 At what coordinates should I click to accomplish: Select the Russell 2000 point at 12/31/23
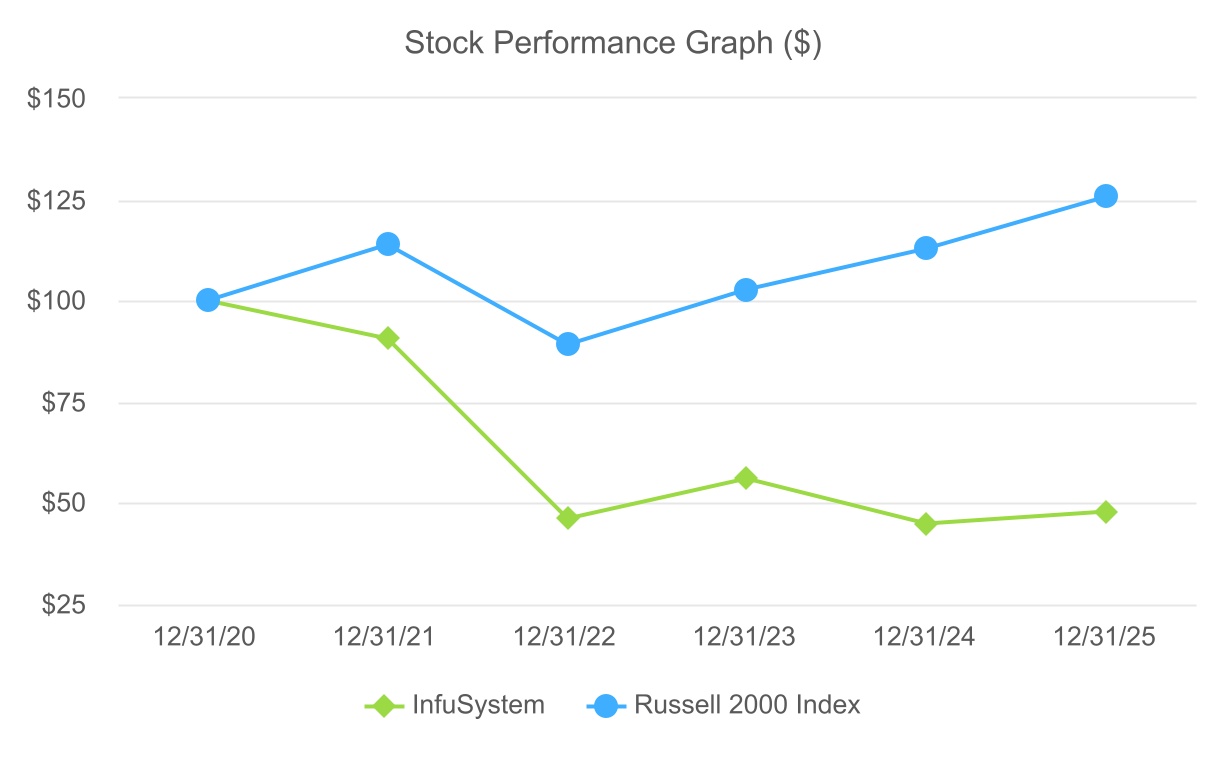[746, 290]
